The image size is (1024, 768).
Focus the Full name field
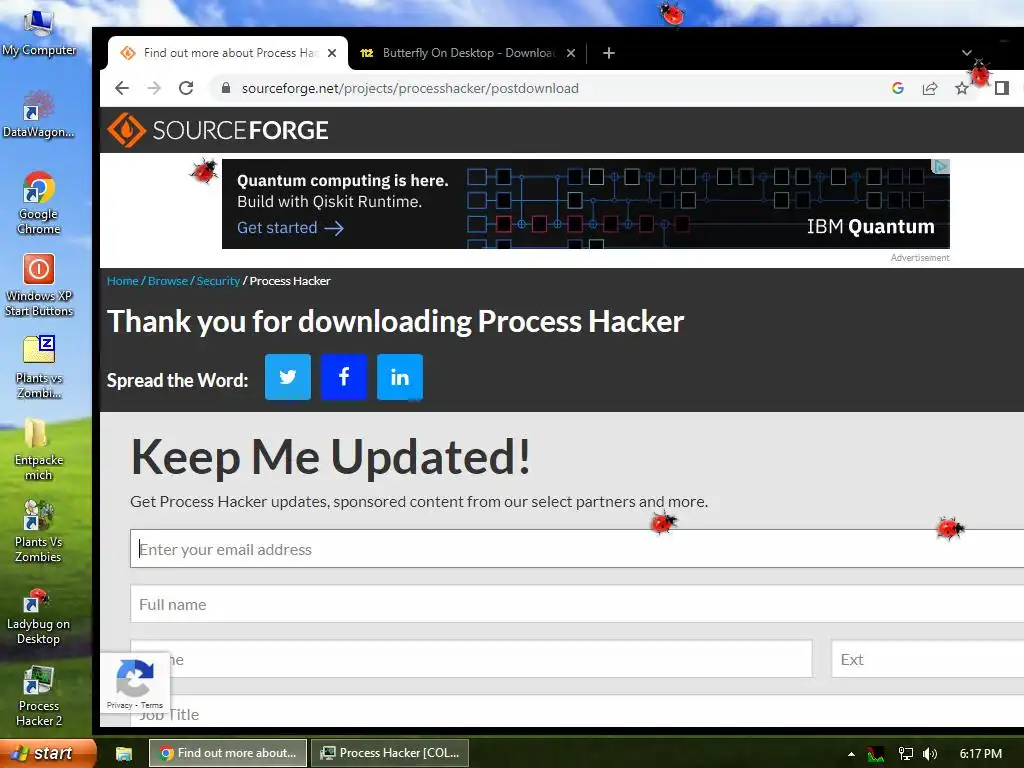(x=577, y=604)
